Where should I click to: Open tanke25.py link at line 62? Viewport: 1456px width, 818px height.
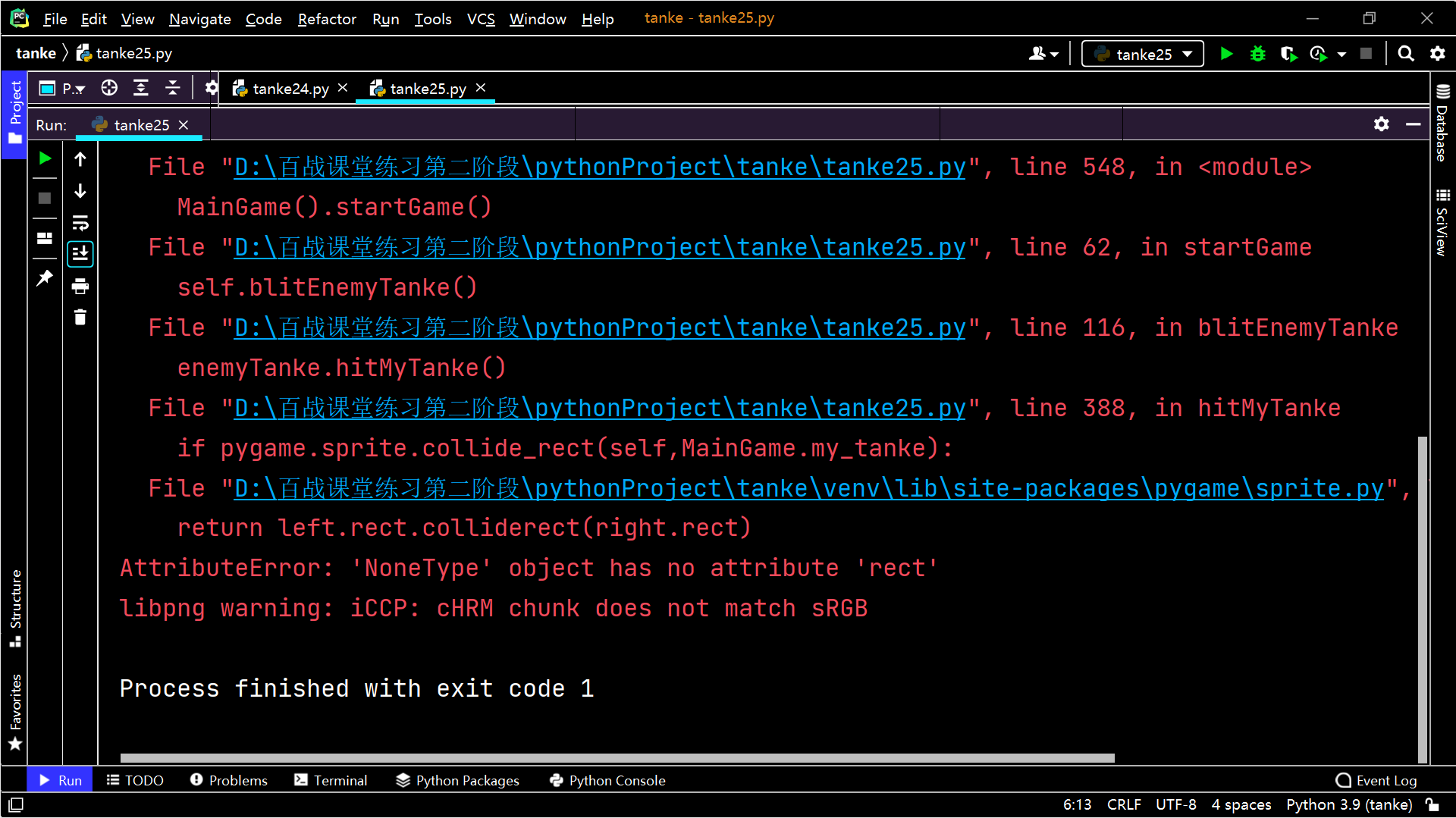(x=600, y=247)
